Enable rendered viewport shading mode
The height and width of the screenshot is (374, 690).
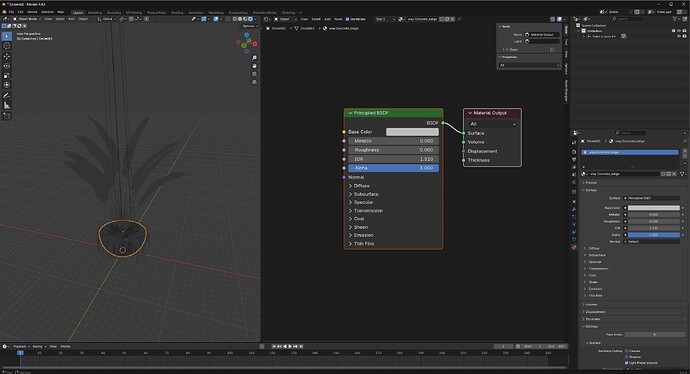coord(250,19)
